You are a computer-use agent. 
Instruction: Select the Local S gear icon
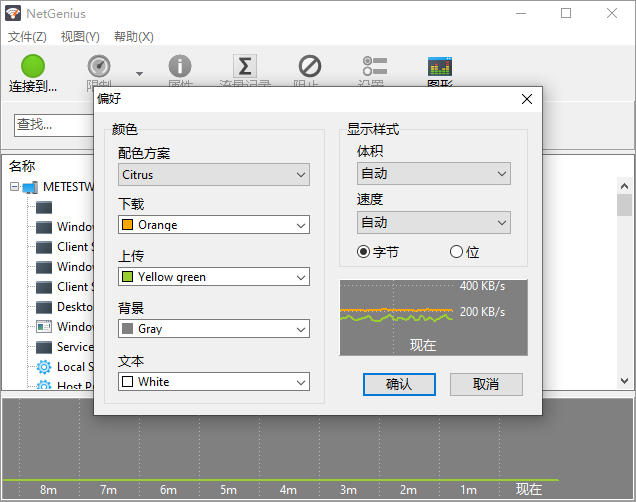click(44, 367)
